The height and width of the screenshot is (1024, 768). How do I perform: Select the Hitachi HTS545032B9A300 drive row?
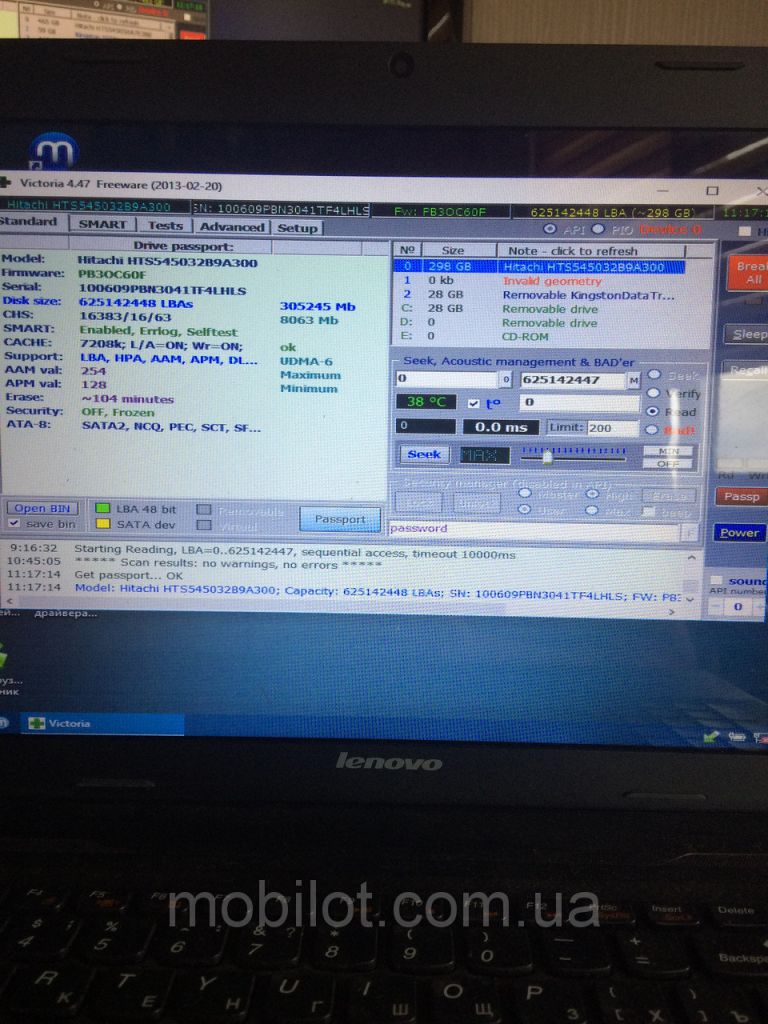tap(539, 266)
